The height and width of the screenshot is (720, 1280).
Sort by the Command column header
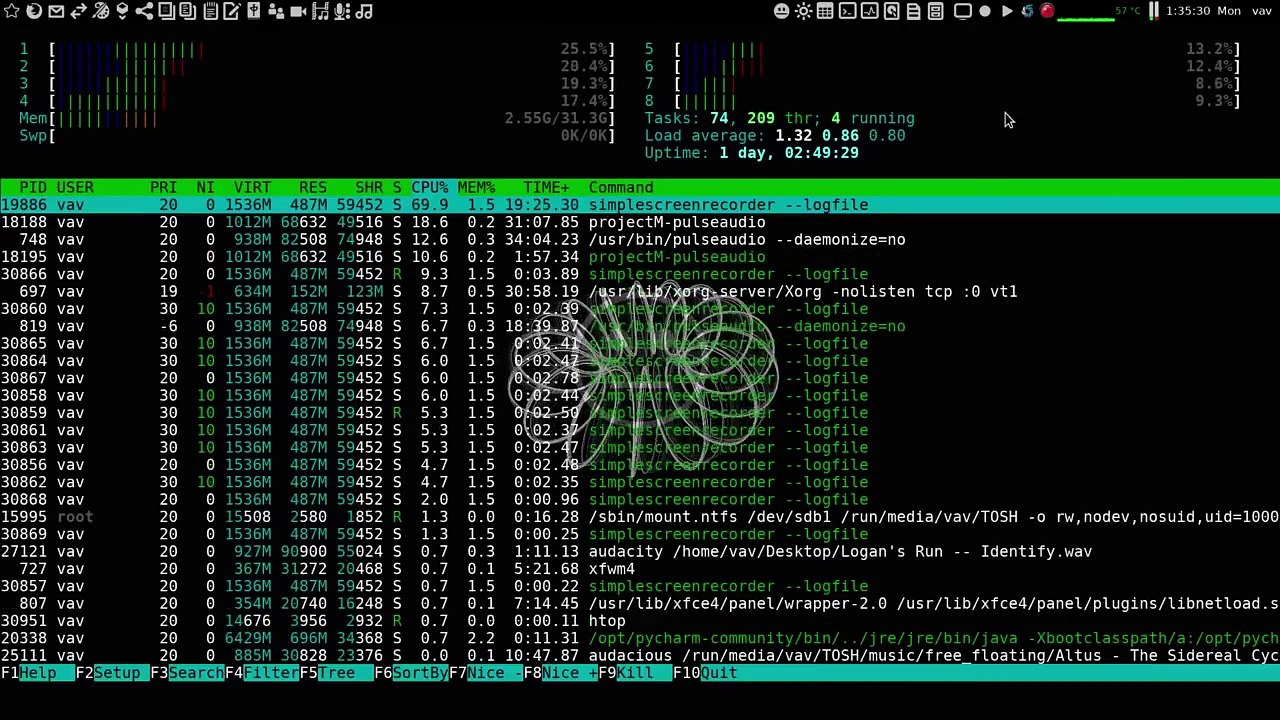pyautogui.click(x=621, y=187)
